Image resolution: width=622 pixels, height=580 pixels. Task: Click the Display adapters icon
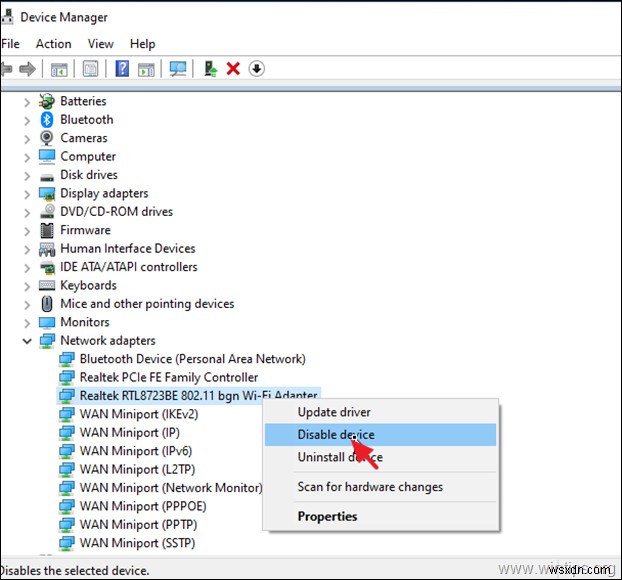point(47,194)
